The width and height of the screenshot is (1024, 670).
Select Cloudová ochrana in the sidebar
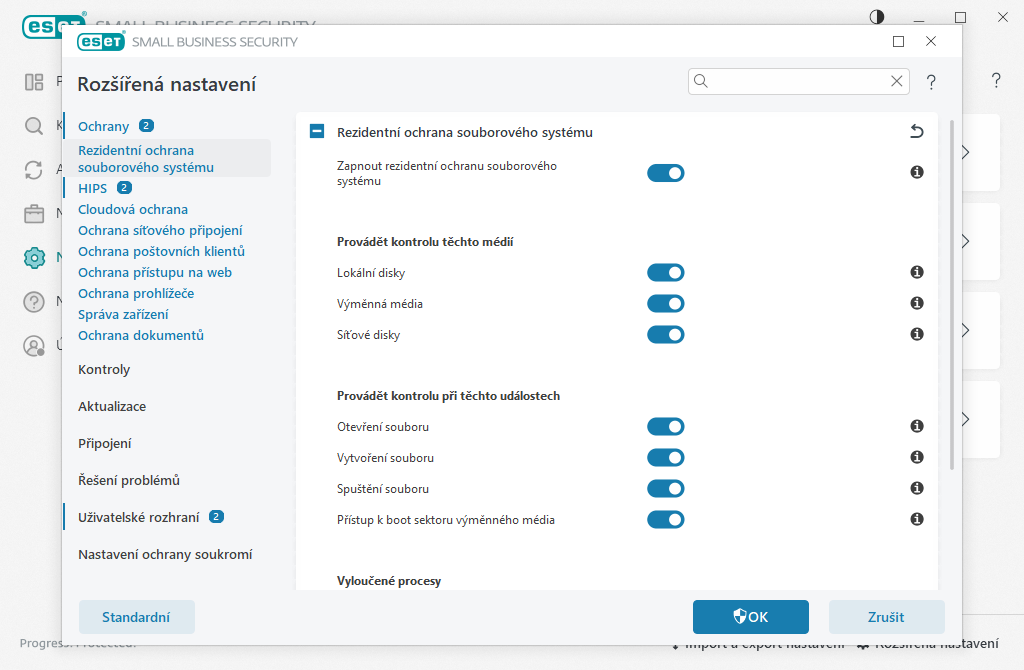tap(133, 210)
